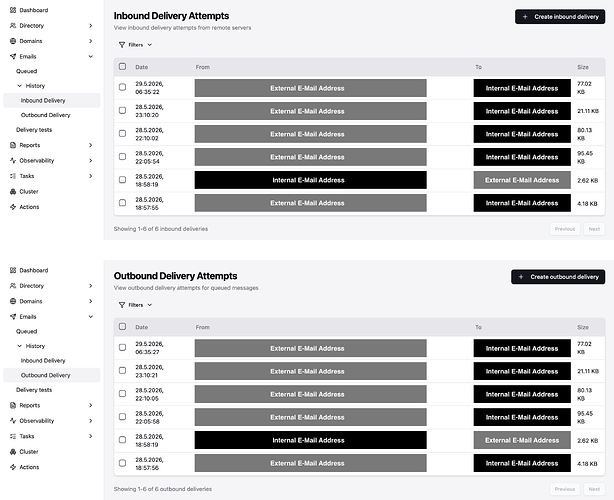Click Directory people icon in Inbound page sidebar
614x500 pixels.
13,25
